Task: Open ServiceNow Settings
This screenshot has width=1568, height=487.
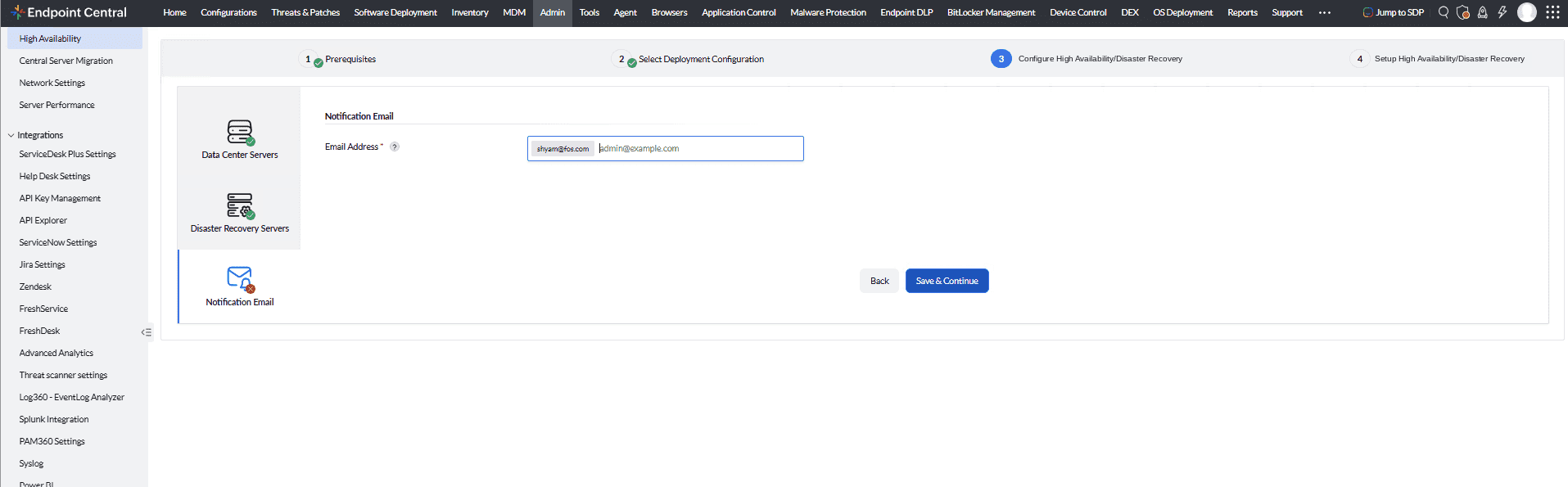Action: (x=58, y=242)
